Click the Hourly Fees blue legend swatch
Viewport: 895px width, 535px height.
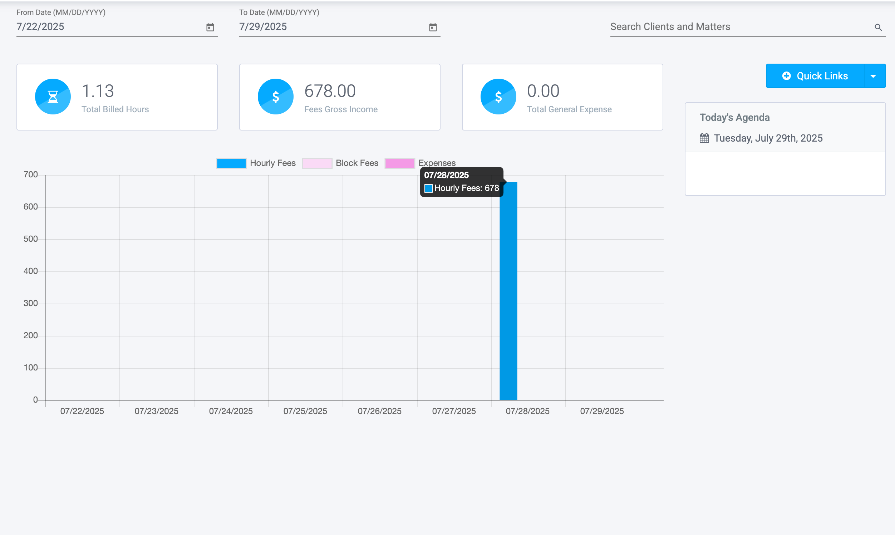coord(231,163)
